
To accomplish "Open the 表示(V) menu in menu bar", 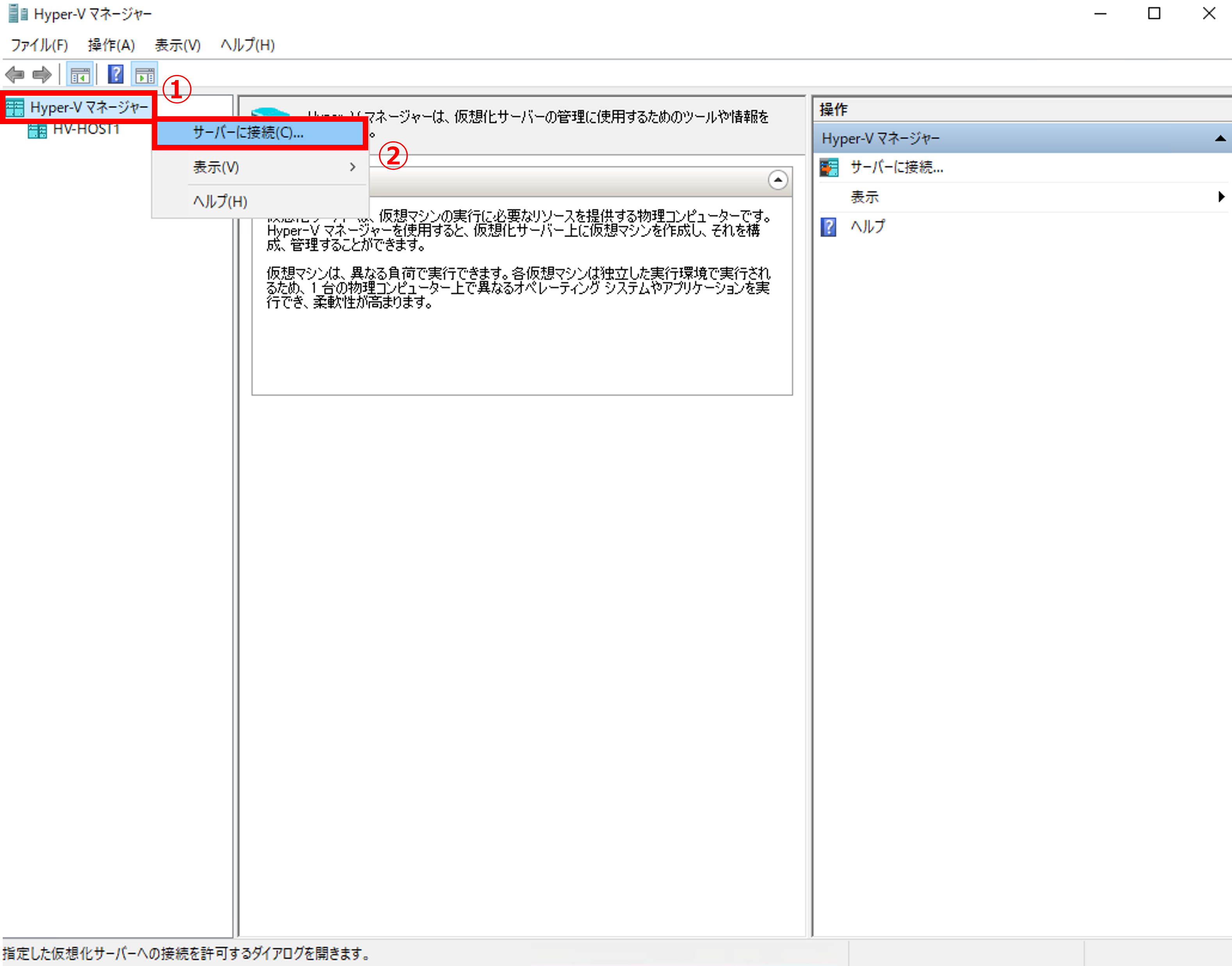I will click(x=178, y=44).
